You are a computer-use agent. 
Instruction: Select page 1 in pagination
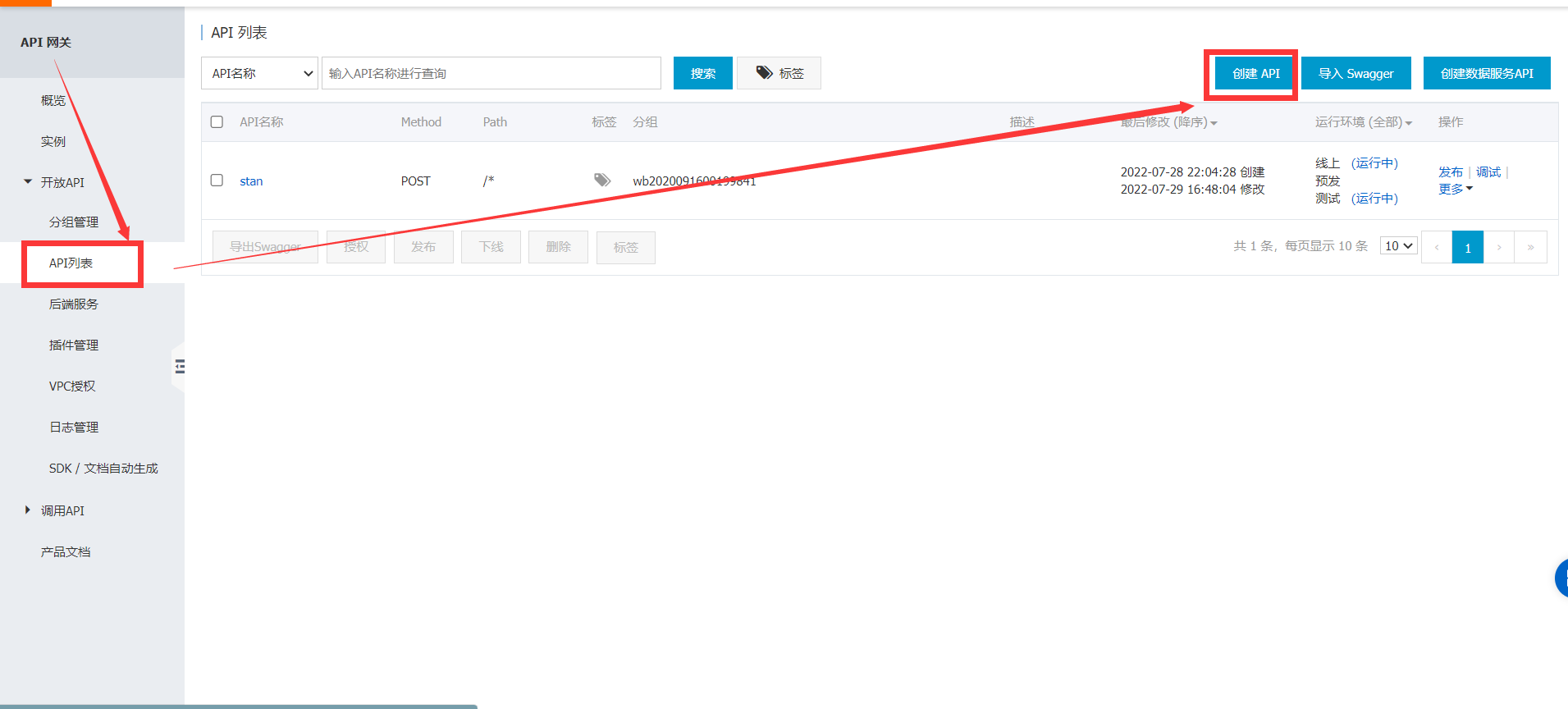point(1468,247)
